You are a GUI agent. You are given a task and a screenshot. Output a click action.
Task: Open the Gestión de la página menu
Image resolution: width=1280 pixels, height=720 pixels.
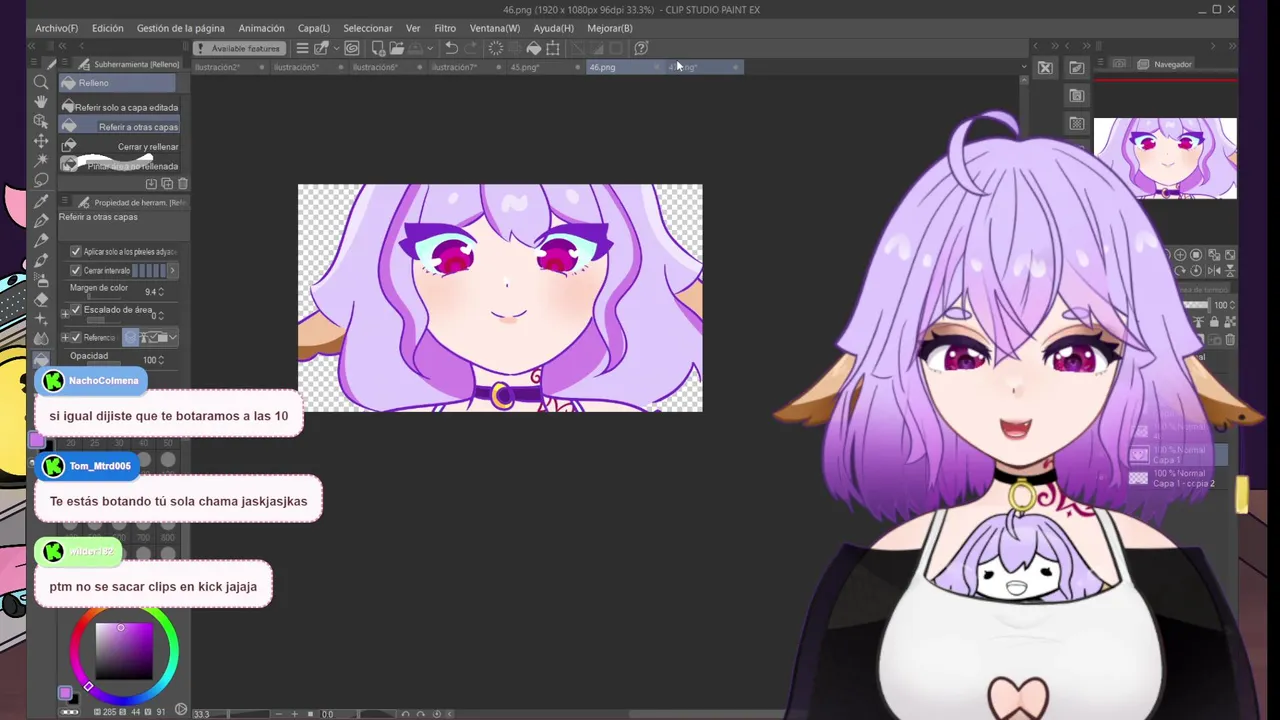[180, 28]
